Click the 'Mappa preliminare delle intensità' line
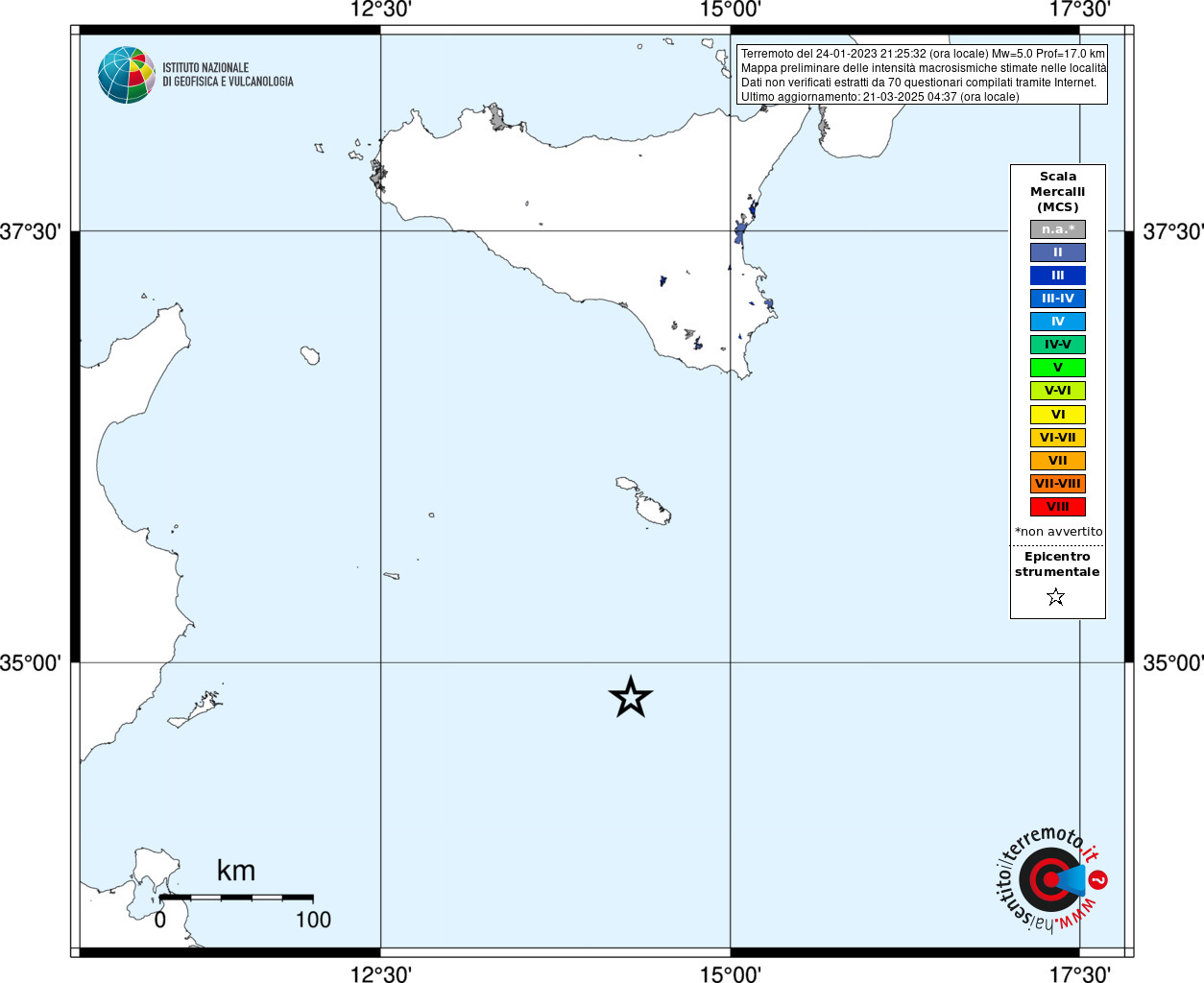This screenshot has width=1204, height=983. point(924,68)
